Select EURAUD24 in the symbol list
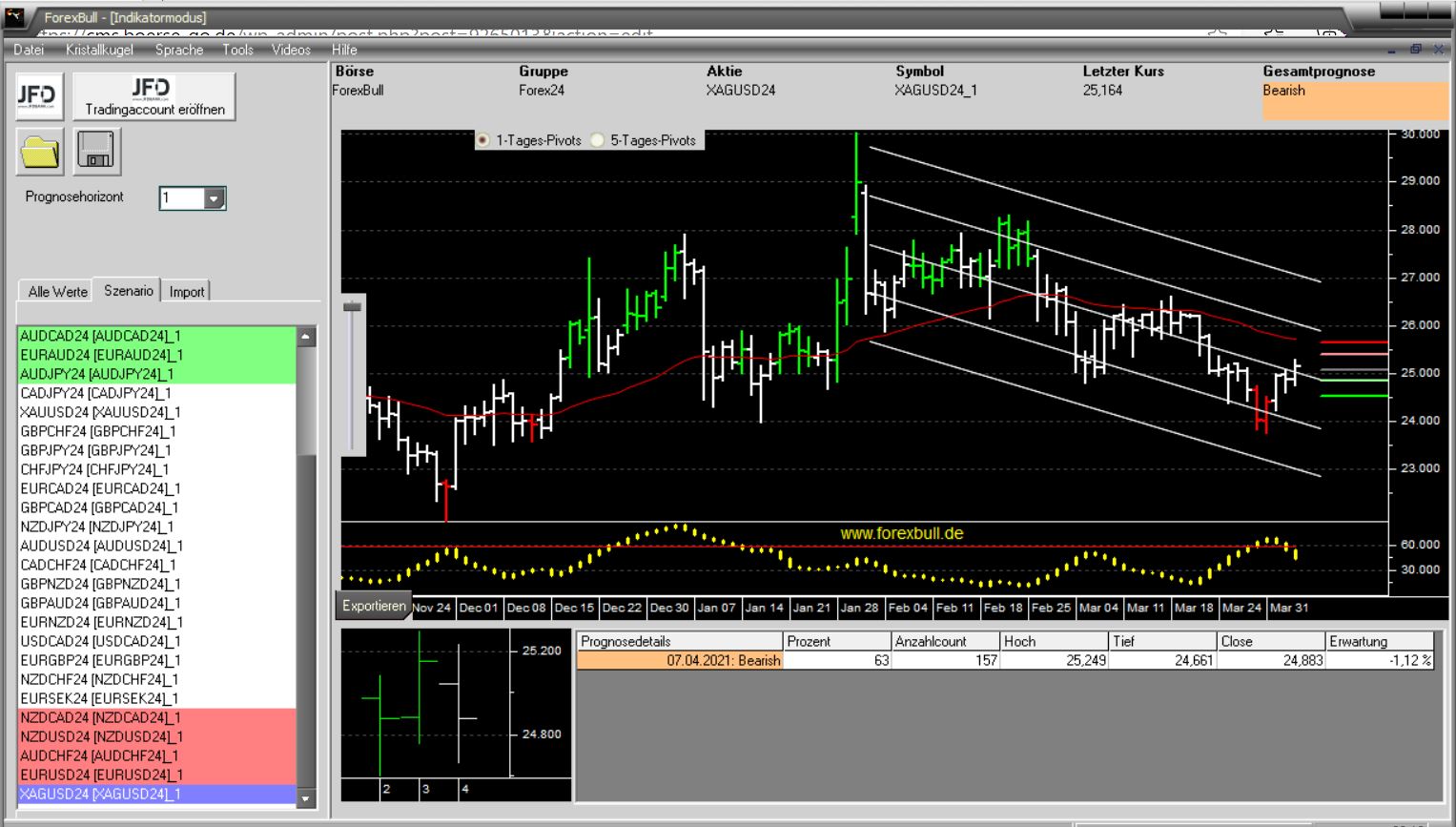 point(157,355)
